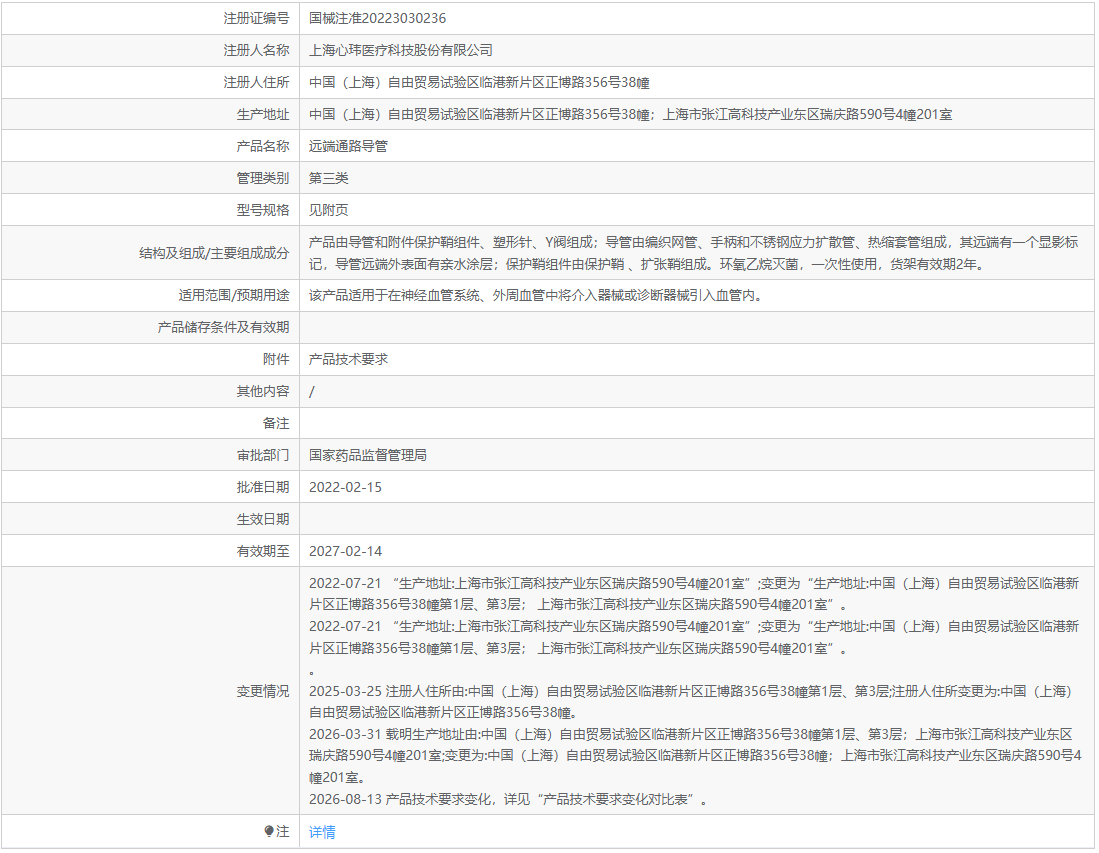Click the 其他内容 label cell
The height and width of the screenshot is (853, 1099).
[x=150, y=391]
